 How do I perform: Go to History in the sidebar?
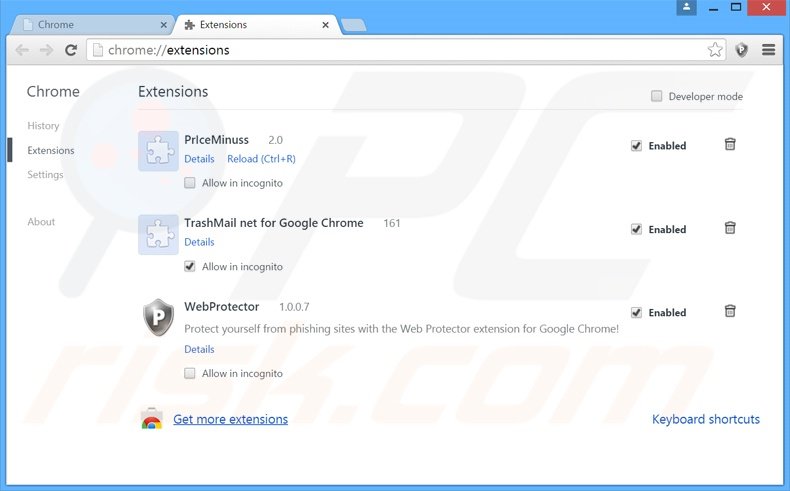pos(43,126)
